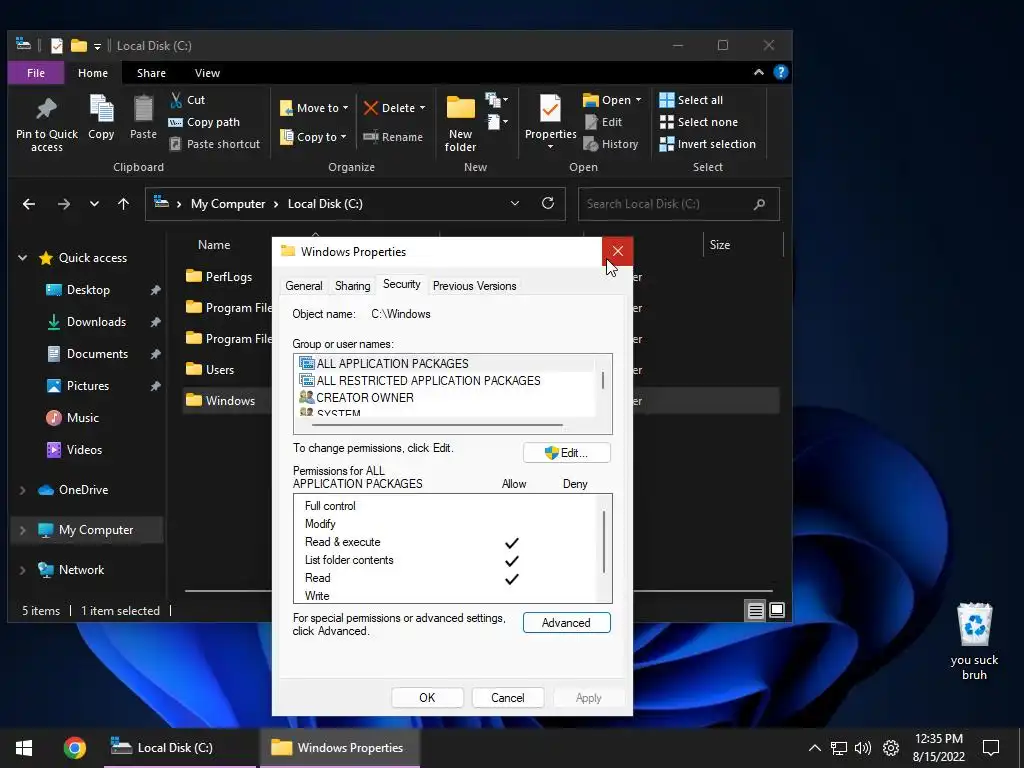Image resolution: width=1024 pixels, height=768 pixels.
Task: Click the Properties checkmark icon in ribbon
Action: click(550, 108)
